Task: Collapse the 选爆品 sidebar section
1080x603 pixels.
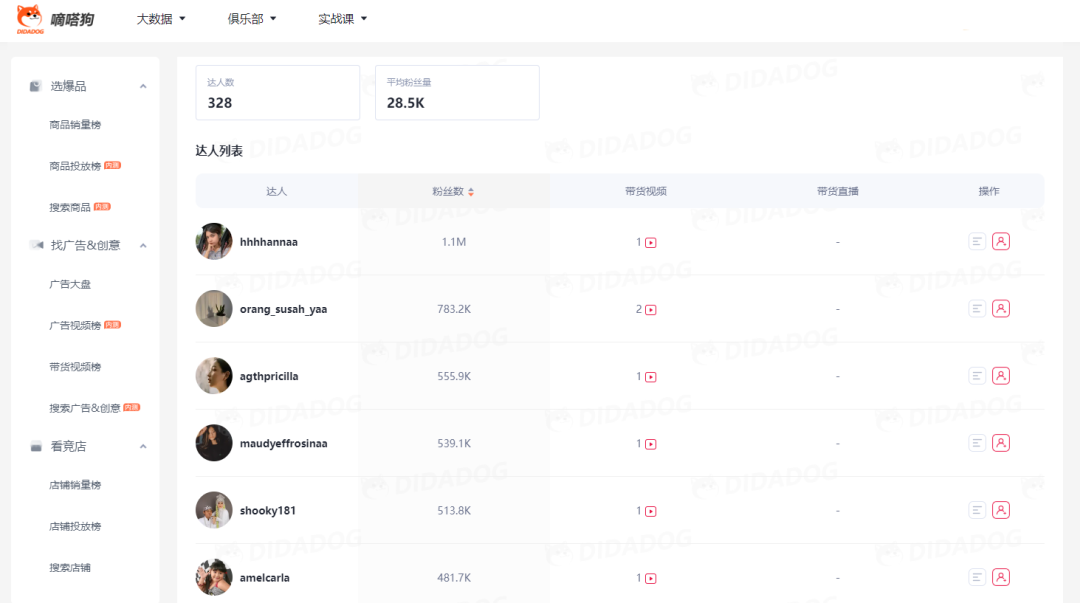Action: [143, 87]
